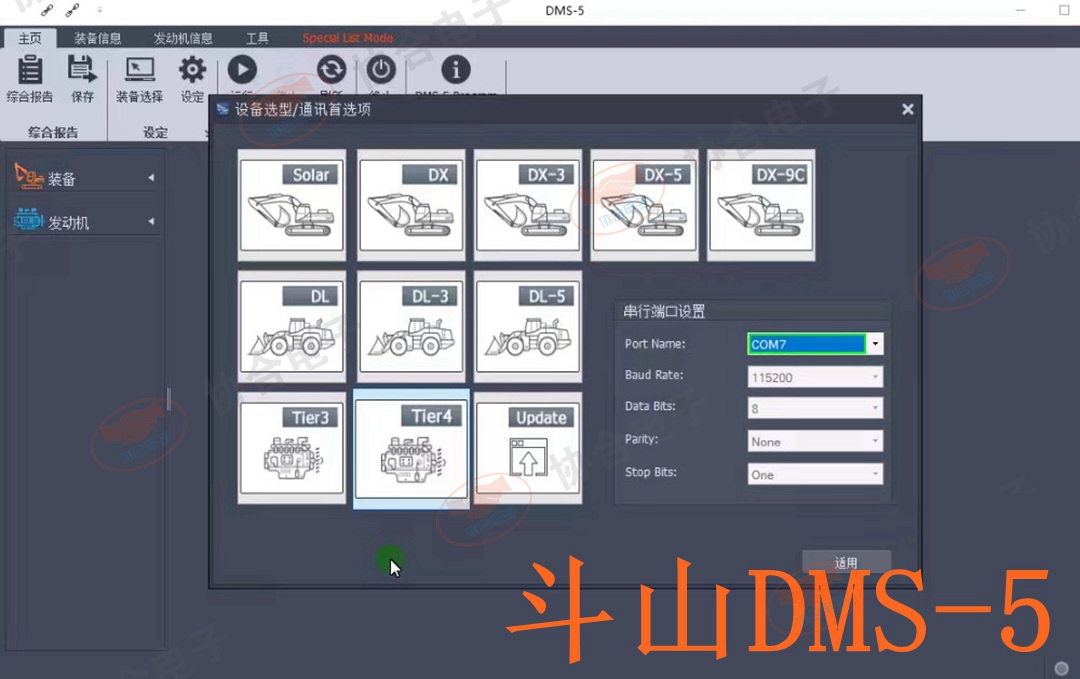Expand the 发动机 sidebar arrow

click(151, 222)
